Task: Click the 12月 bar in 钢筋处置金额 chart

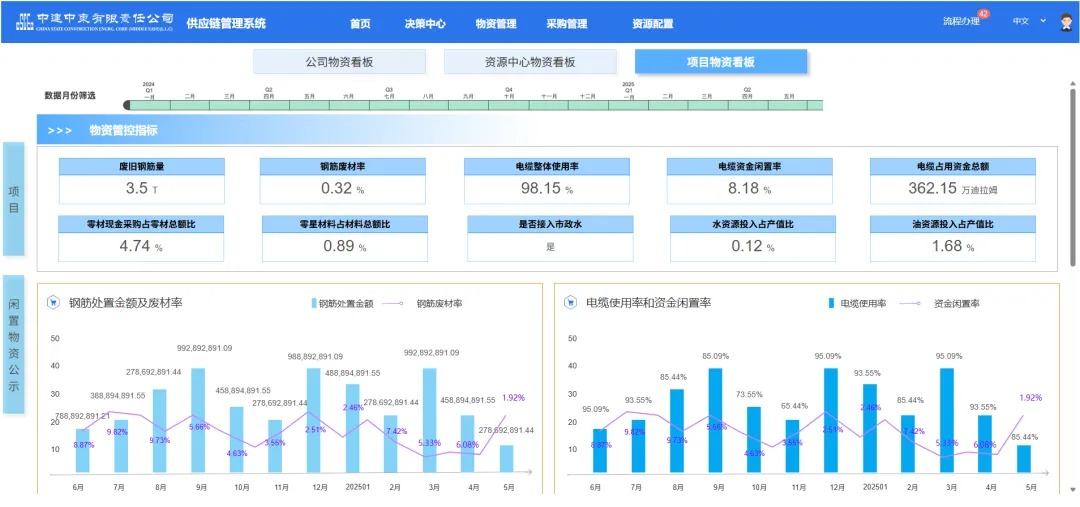Action: point(313,420)
